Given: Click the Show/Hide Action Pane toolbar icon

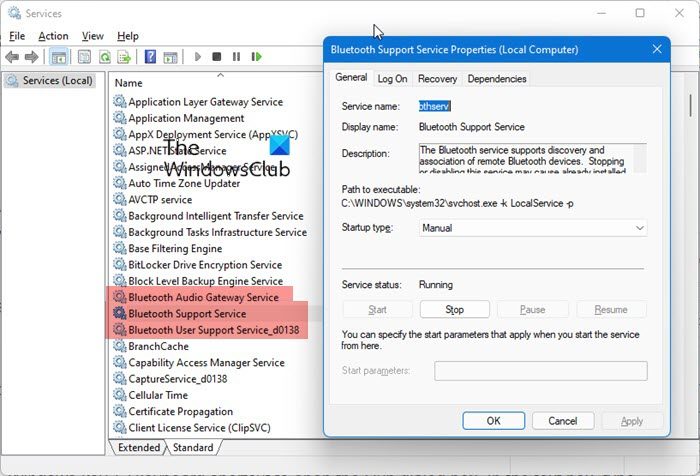Looking at the screenshot, I should point(170,57).
